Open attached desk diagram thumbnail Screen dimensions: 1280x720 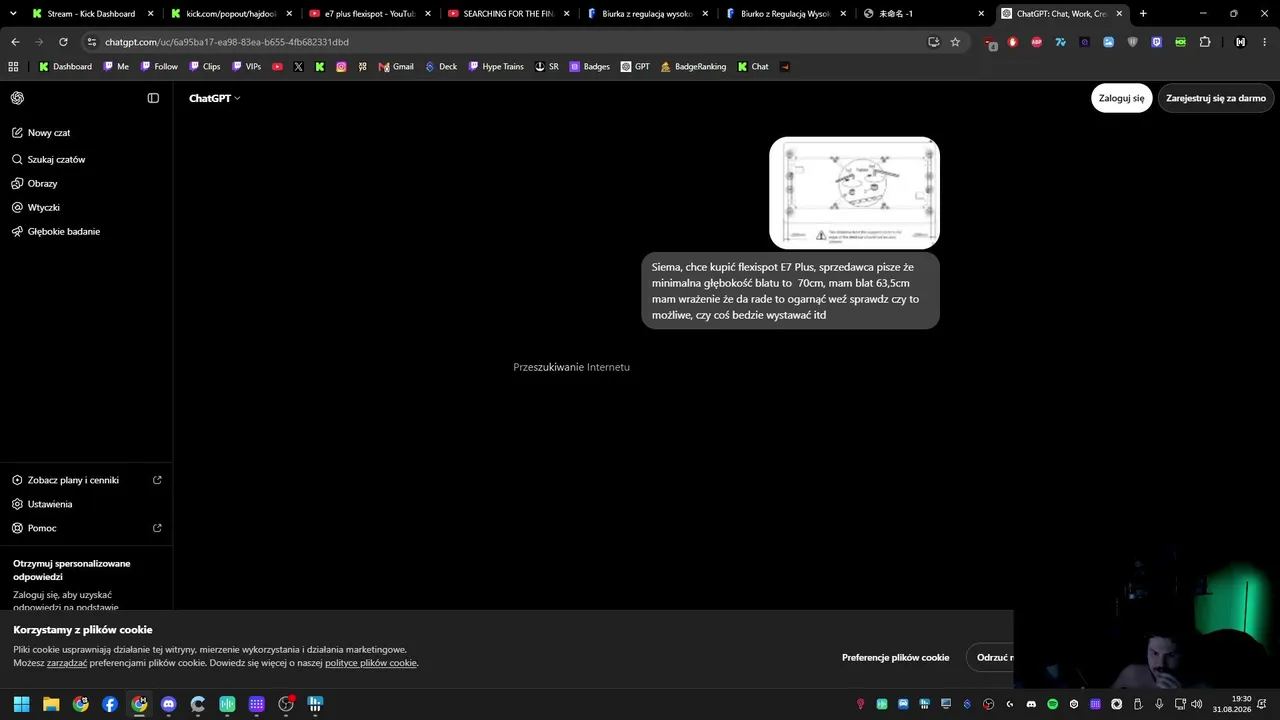[x=854, y=193]
